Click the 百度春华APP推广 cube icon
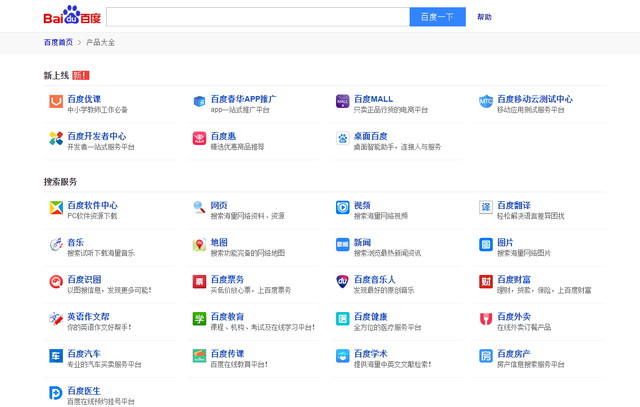 click(199, 101)
